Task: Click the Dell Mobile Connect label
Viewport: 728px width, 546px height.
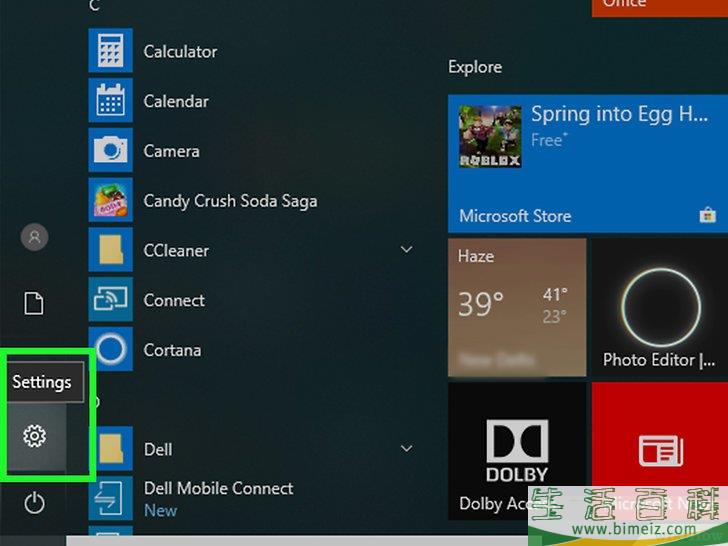Action: [x=219, y=488]
